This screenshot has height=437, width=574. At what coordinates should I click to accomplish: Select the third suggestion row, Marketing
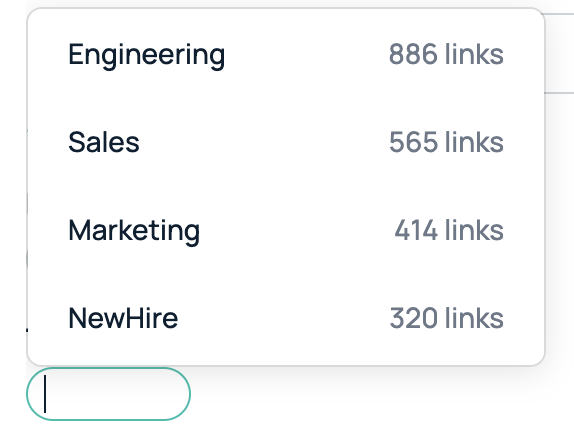tap(286, 230)
